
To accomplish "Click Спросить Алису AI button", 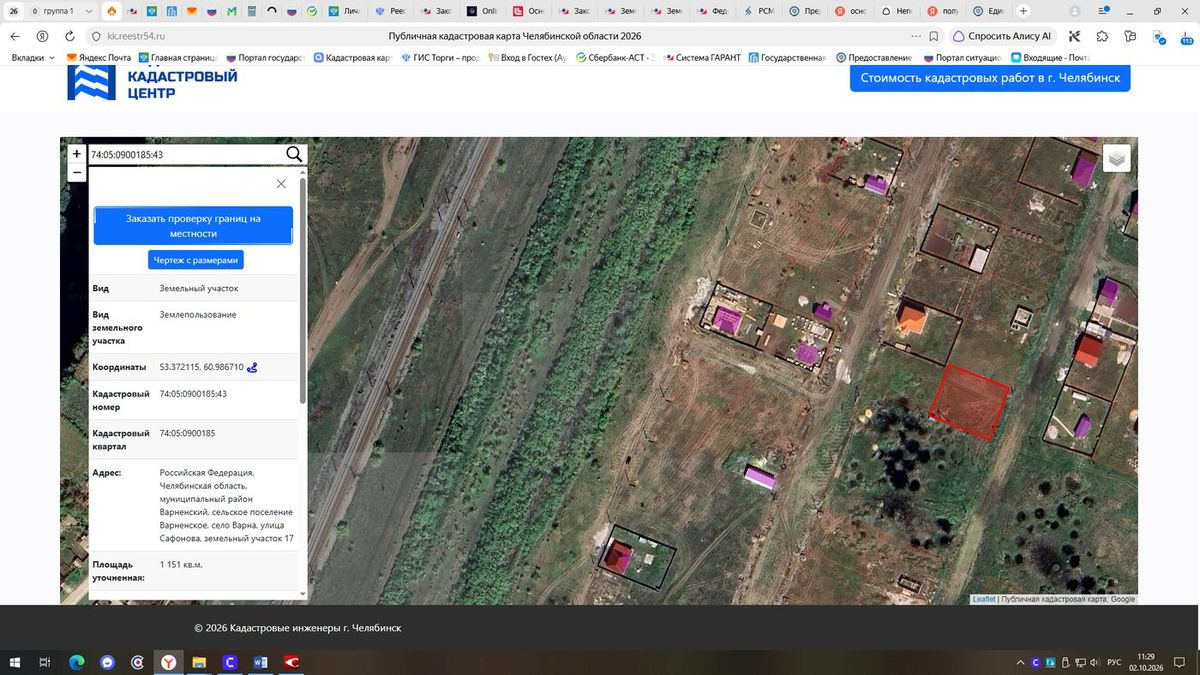I will click(x=1003, y=36).
